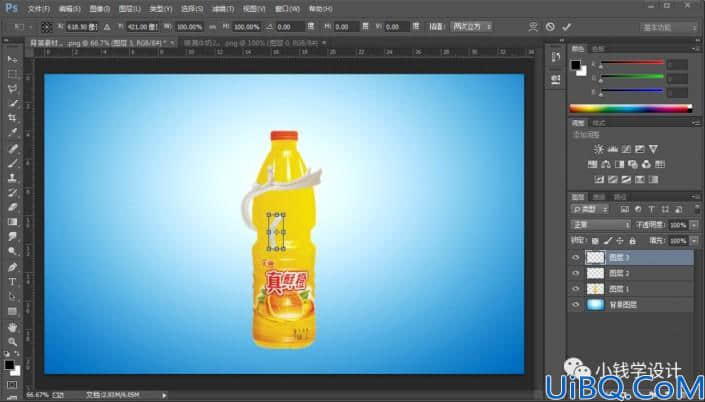Select the Move tool

[x=12, y=59]
